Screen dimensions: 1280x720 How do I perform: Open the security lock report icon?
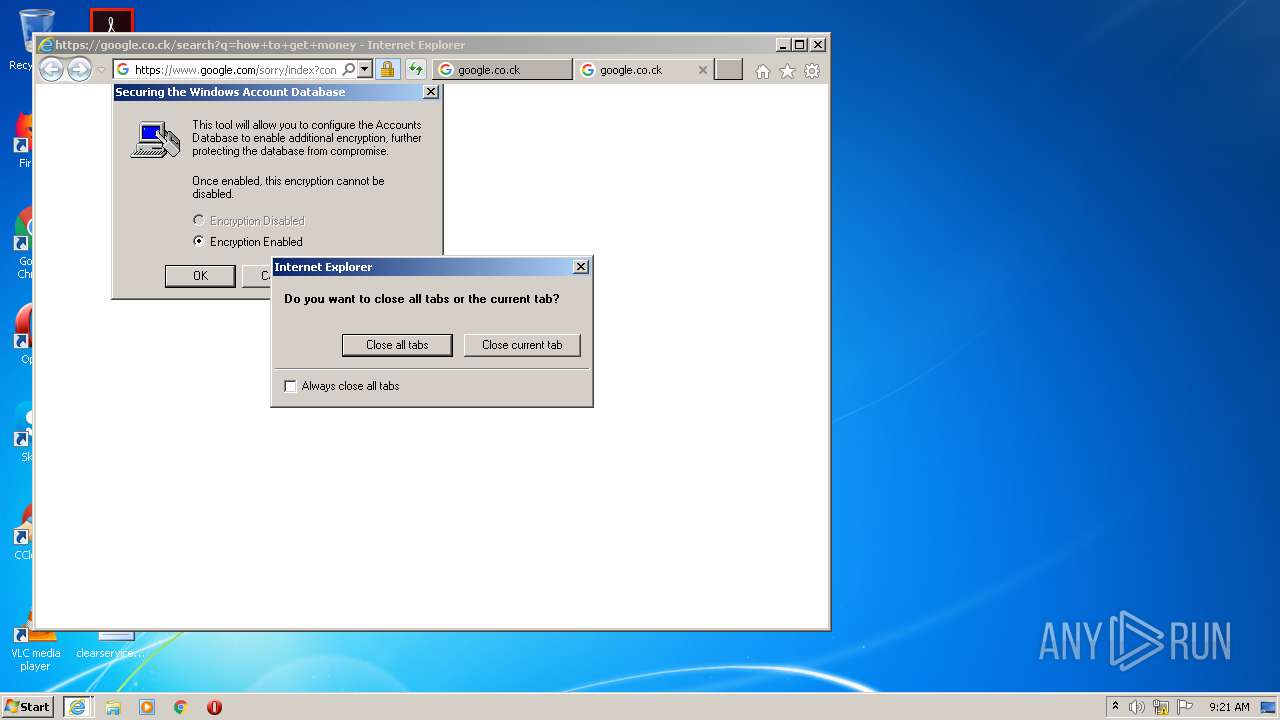387,70
